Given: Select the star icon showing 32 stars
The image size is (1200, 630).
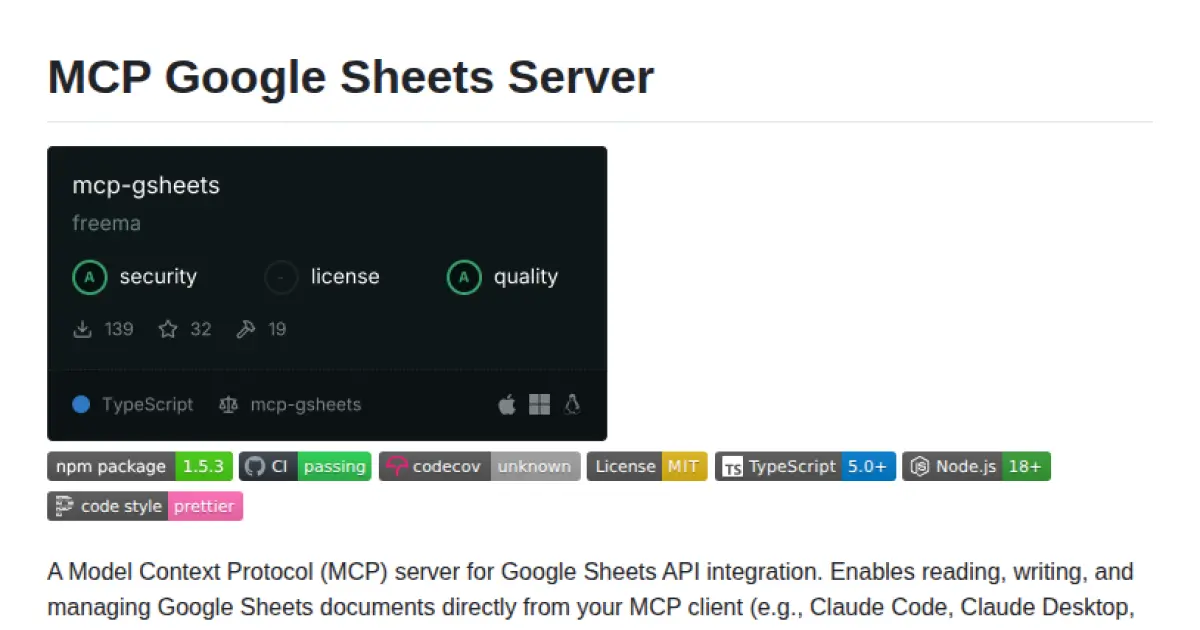Looking at the screenshot, I should pyautogui.click(x=167, y=328).
